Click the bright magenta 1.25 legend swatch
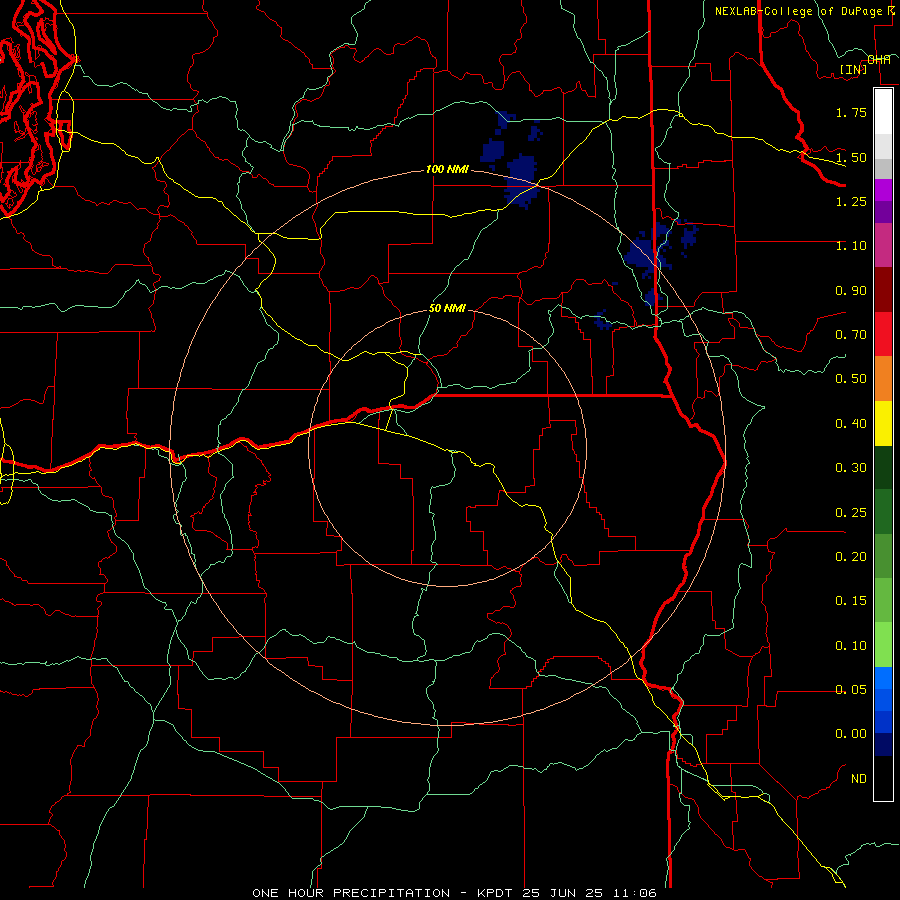The image size is (900, 900). pyautogui.click(x=883, y=190)
